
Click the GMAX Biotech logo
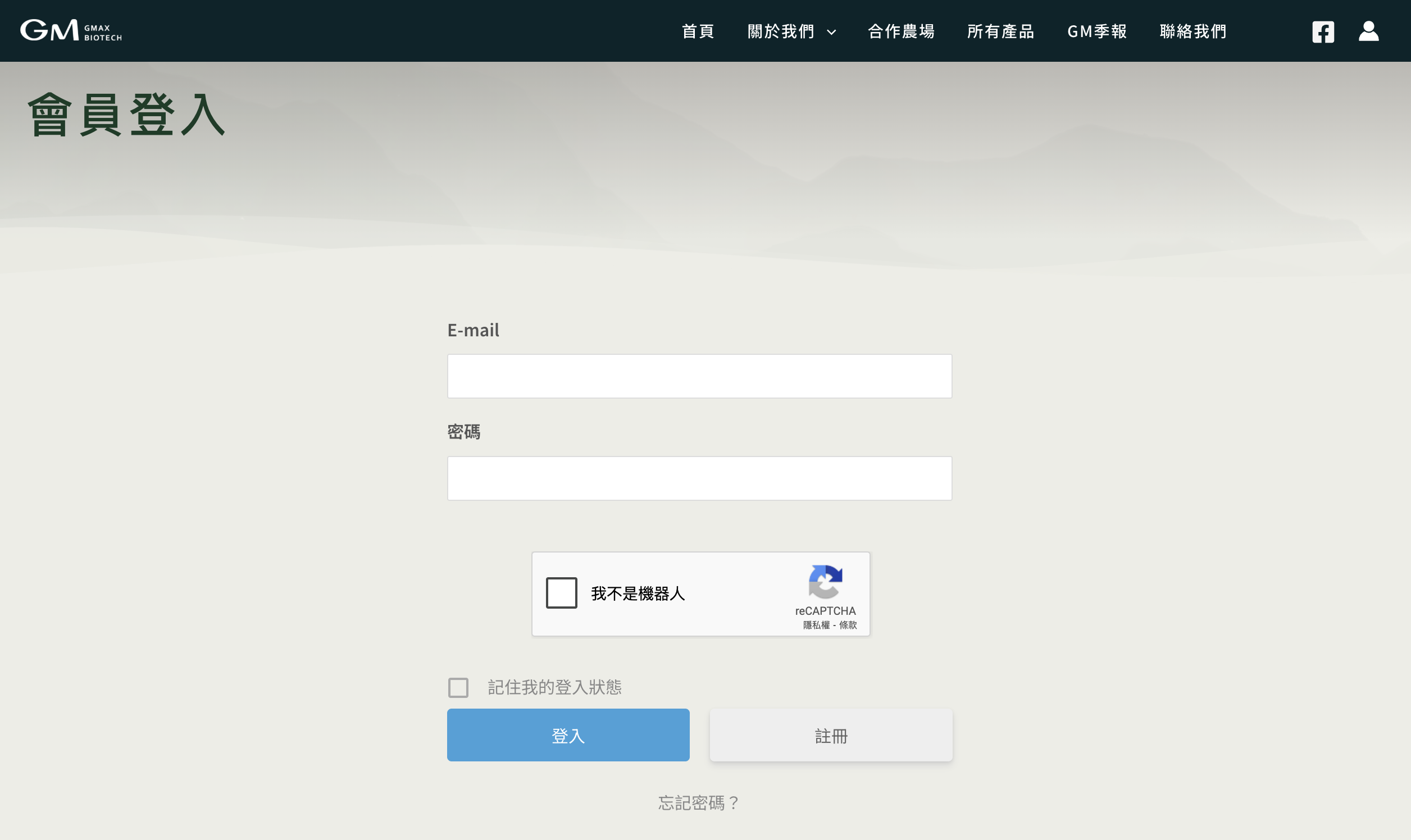(71, 30)
